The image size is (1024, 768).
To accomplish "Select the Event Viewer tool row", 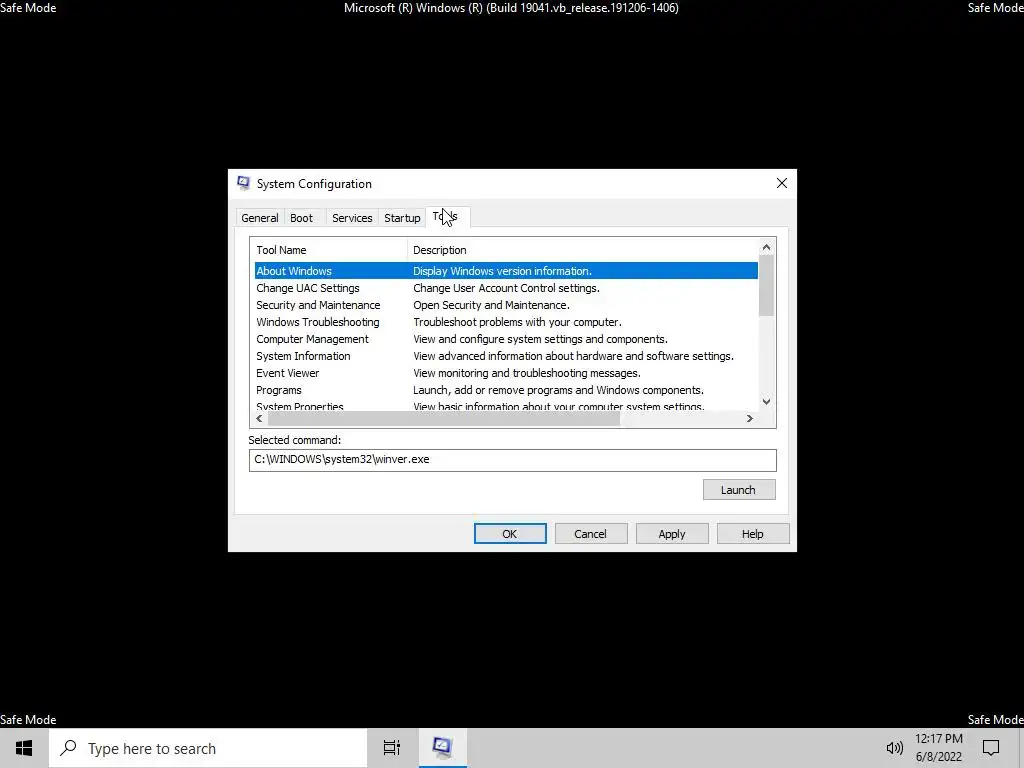I will pos(506,373).
